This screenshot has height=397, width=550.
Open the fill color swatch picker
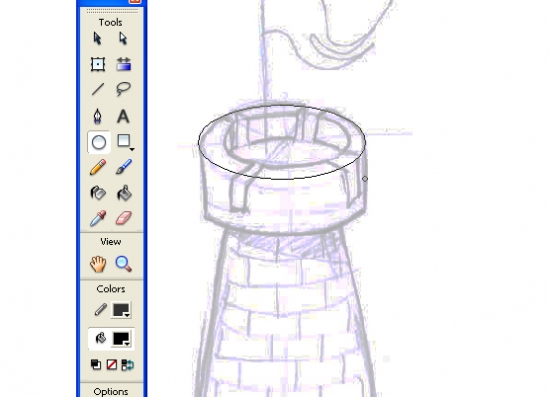pos(121,339)
